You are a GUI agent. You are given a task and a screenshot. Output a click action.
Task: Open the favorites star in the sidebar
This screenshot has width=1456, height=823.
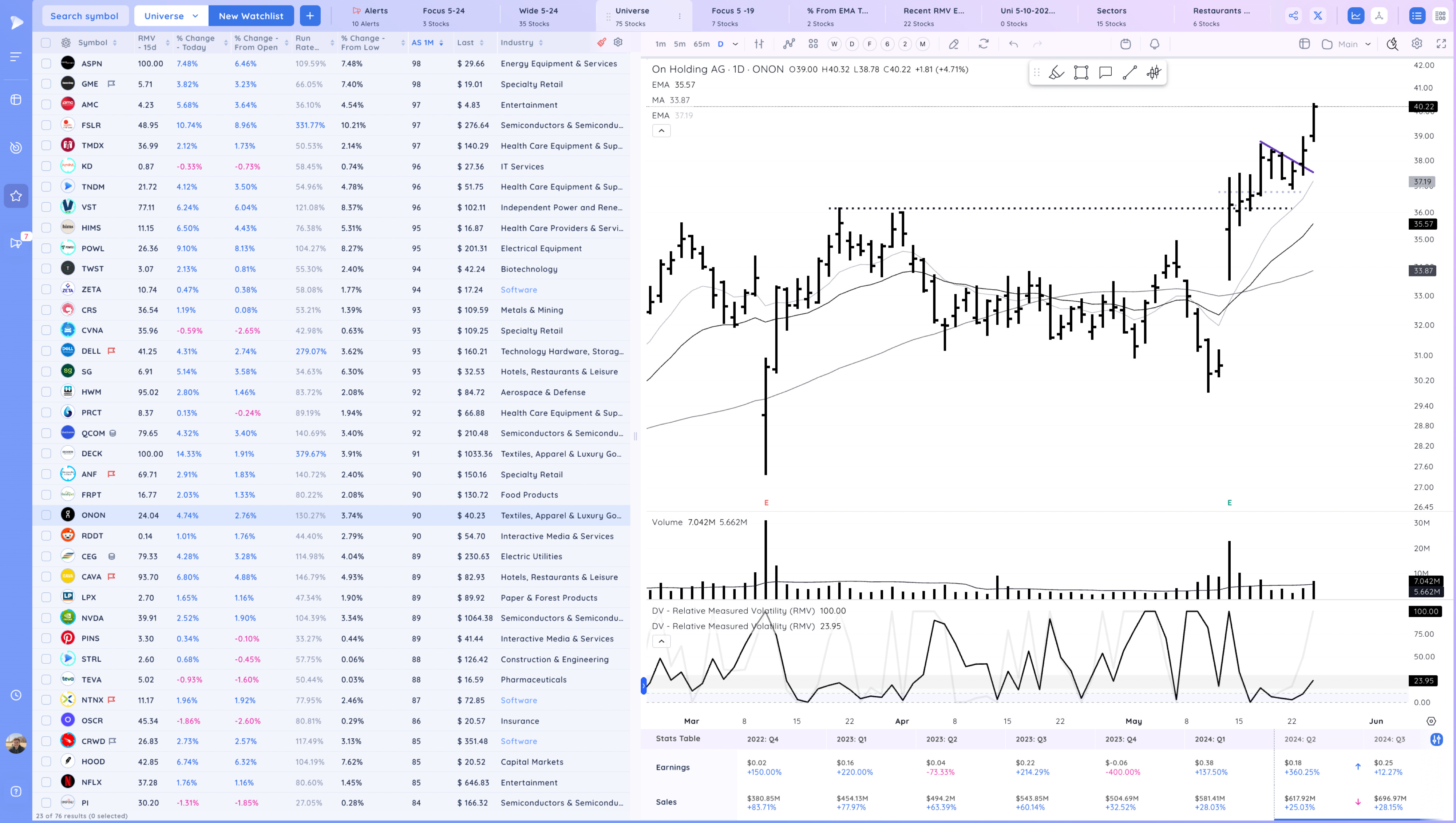click(16, 196)
